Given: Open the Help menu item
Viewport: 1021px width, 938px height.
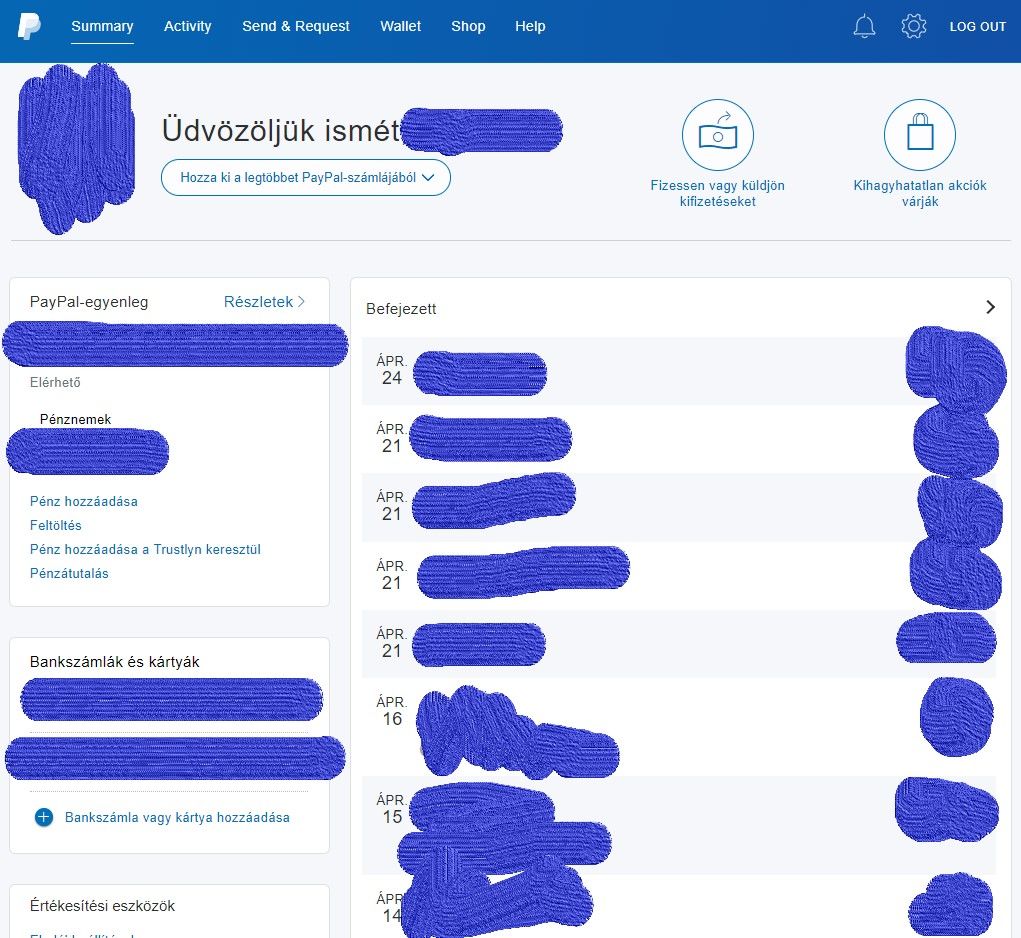Looking at the screenshot, I should pos(530,26).
